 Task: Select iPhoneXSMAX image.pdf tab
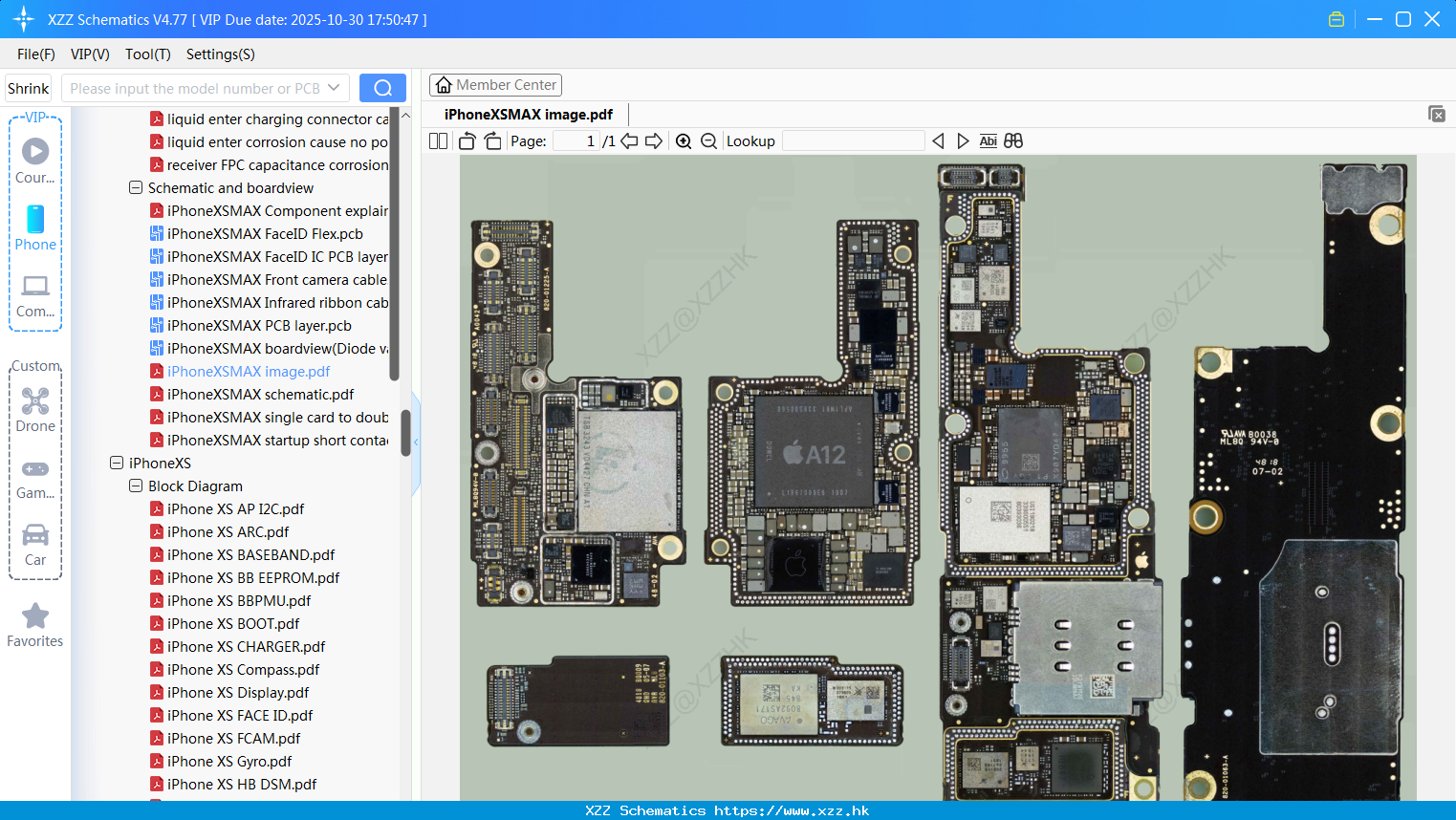(529, 114)
